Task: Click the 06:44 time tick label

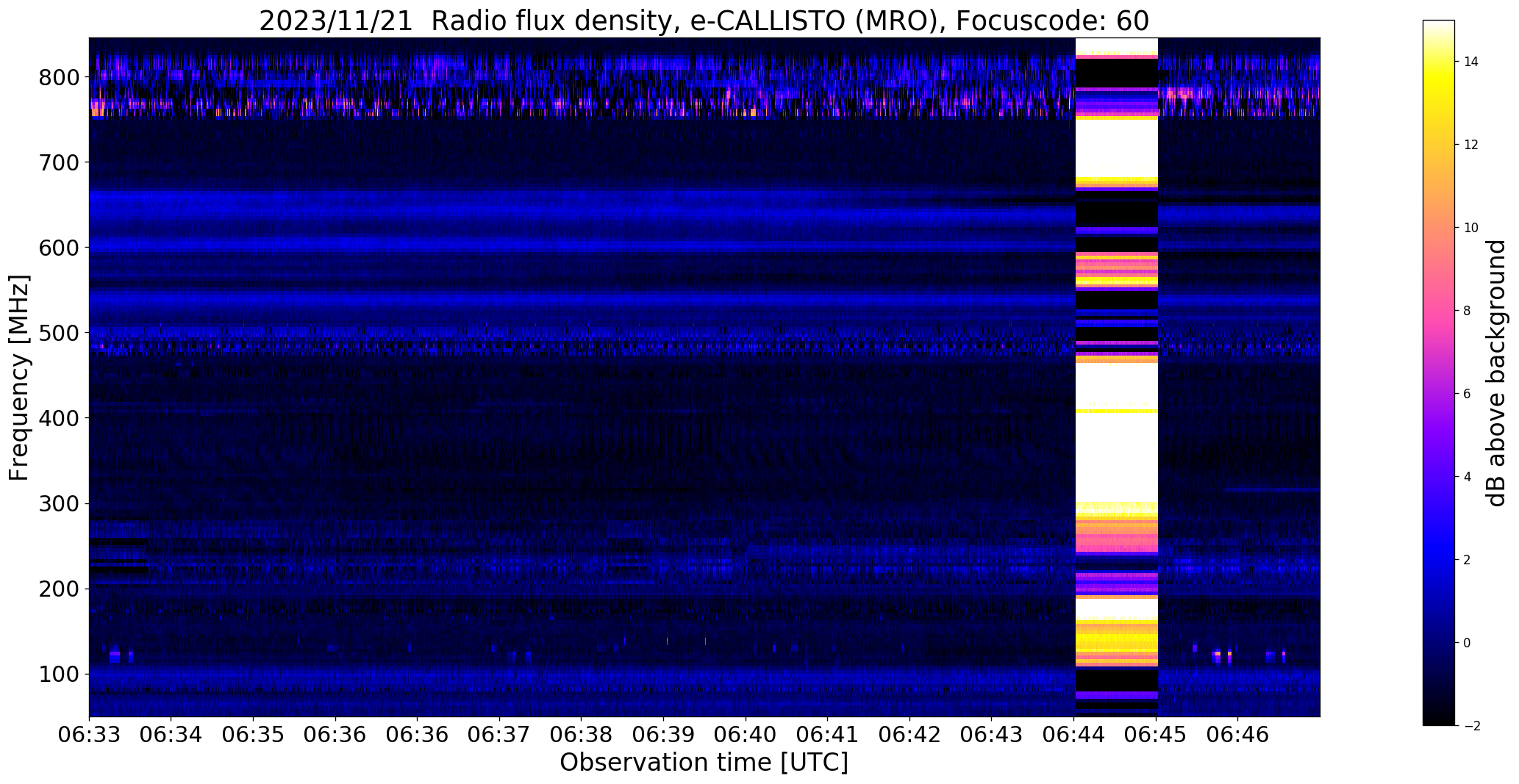Action: [1074, 736]
